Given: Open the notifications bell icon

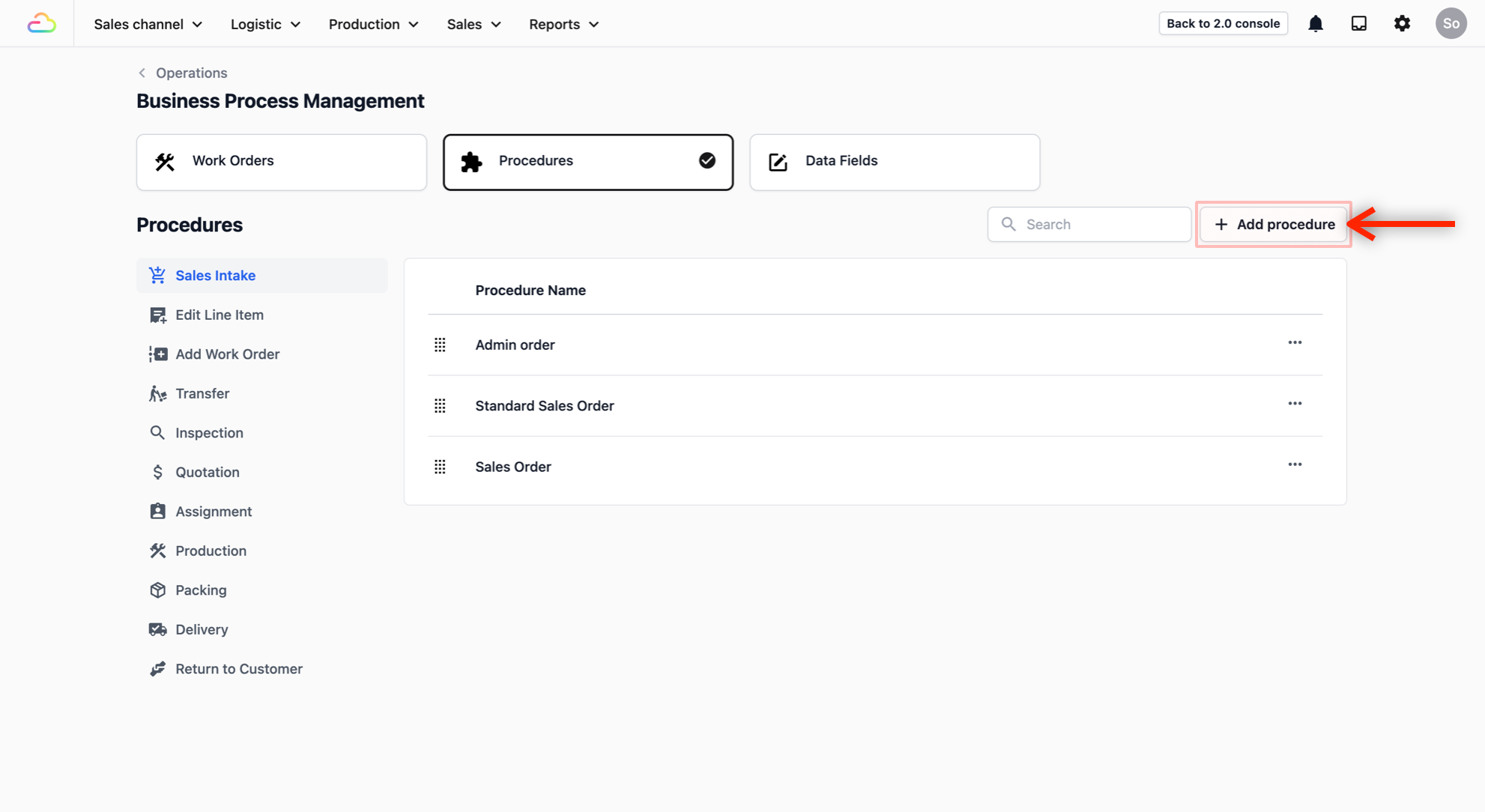Looking at the screenshot, I should pyautogui.click(x=1316, y=24).
